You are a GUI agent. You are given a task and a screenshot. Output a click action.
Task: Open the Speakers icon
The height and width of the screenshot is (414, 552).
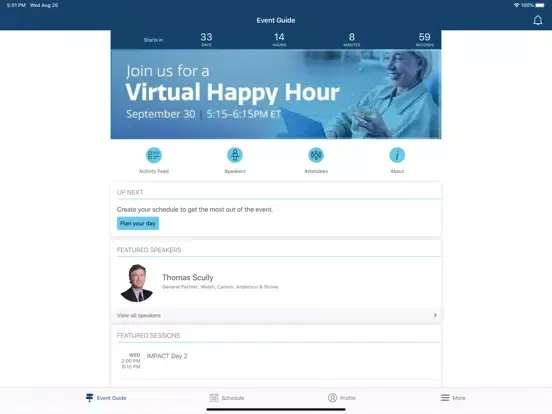[235, 155]
